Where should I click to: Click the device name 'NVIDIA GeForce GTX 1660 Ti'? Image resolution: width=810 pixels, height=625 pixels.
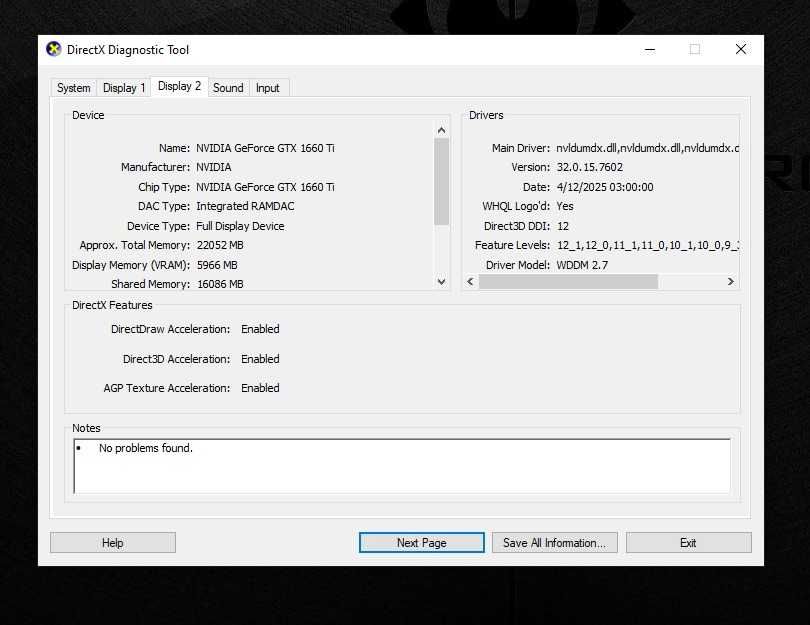point(265,148)
